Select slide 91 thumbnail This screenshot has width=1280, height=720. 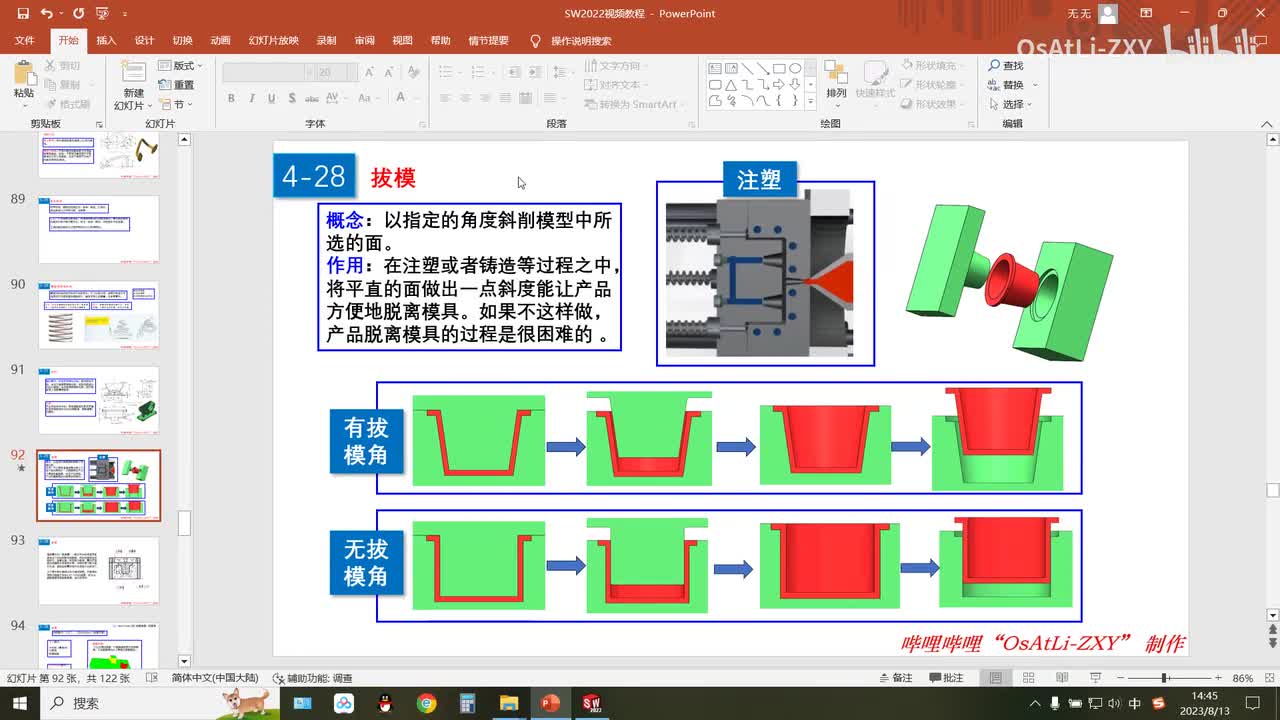tap(98, 400)
